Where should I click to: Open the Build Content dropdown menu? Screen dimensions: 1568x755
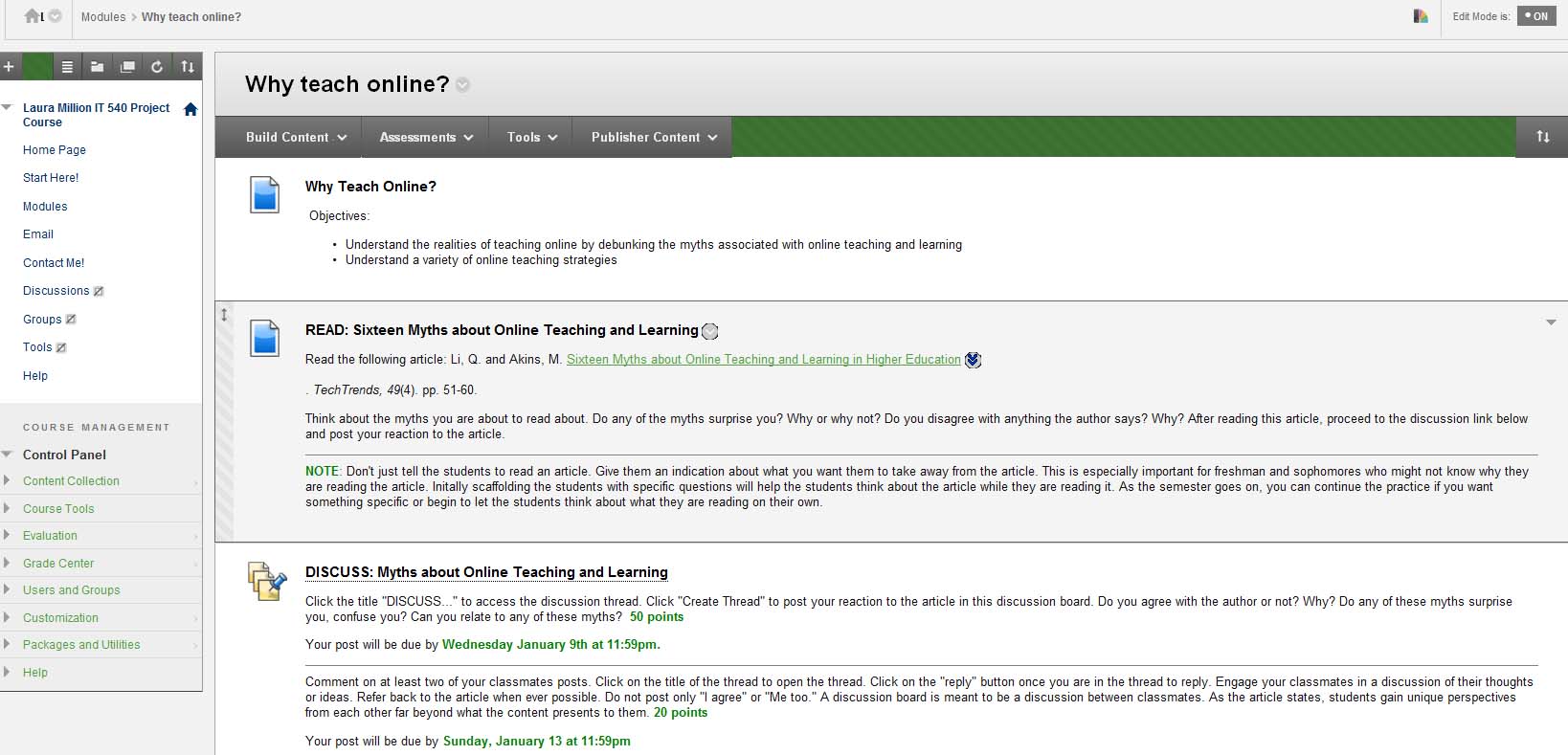(x=296, y=137)
